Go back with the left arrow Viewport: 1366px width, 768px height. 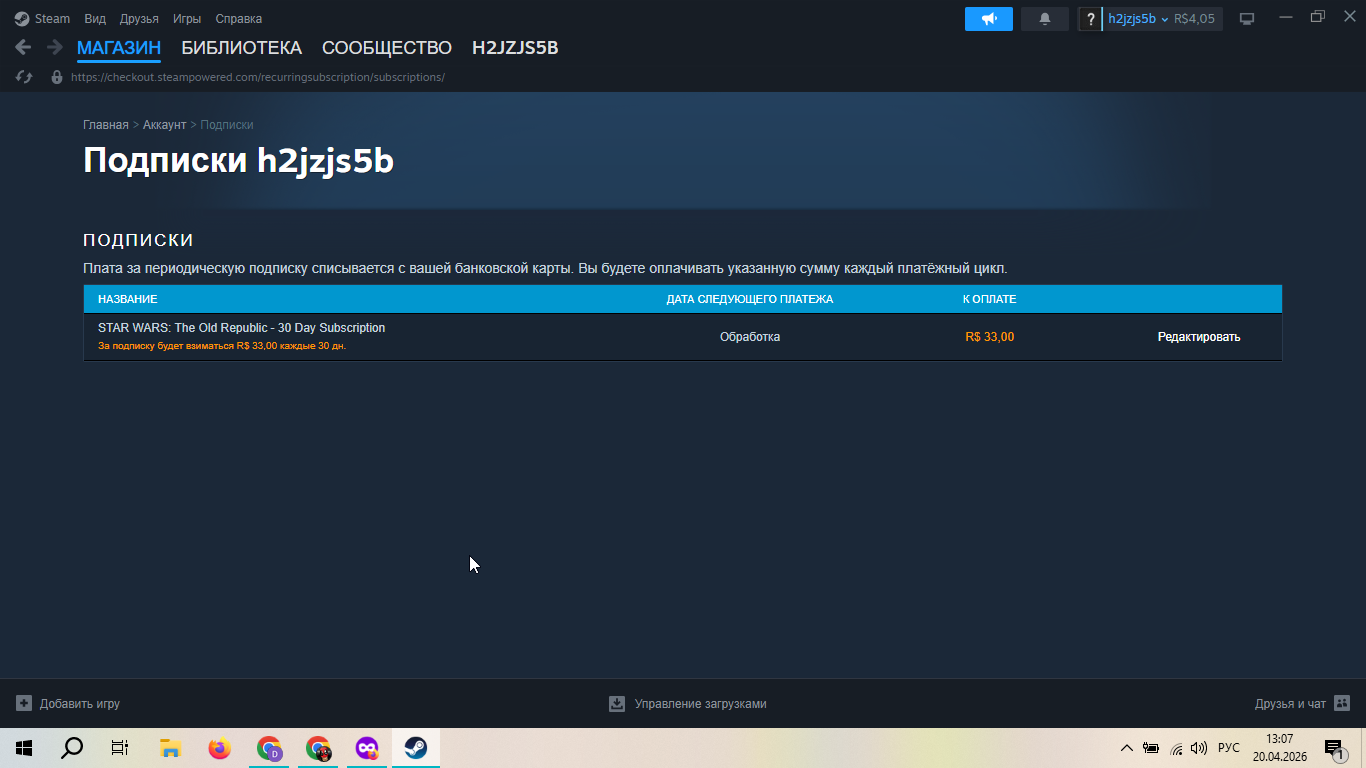(x=23, y=47)
